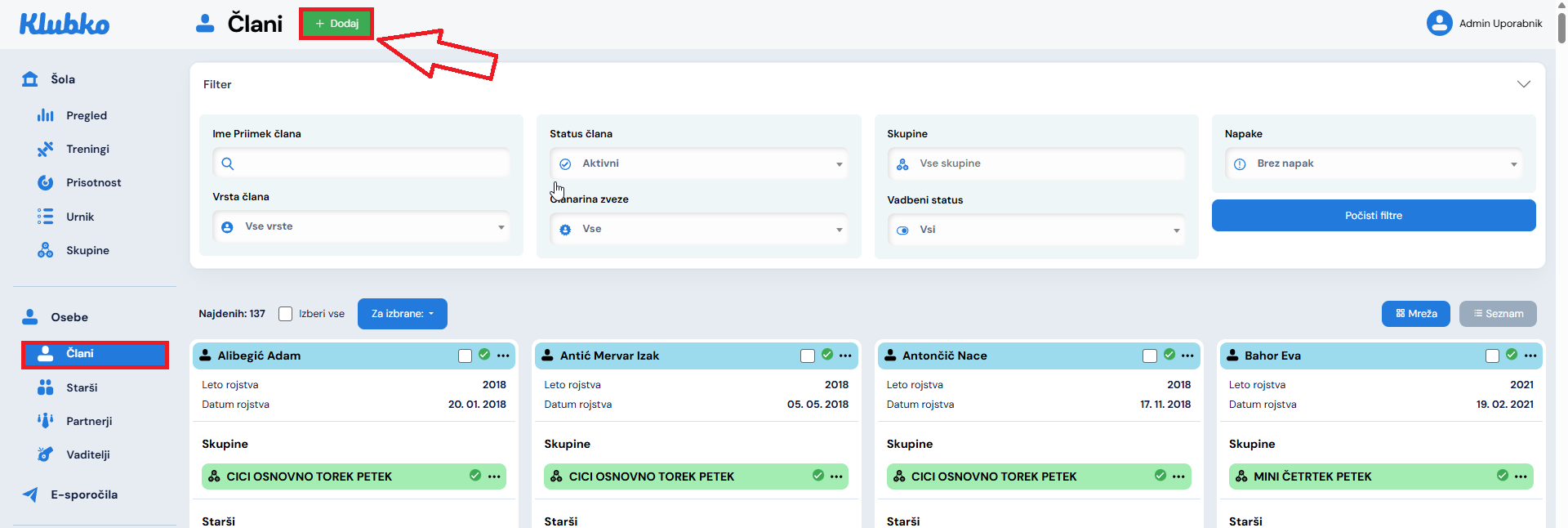This screenshot has height=528, width=1568.
Task: Go to Urnik in the sidebar
Action: tap(80, 217)
